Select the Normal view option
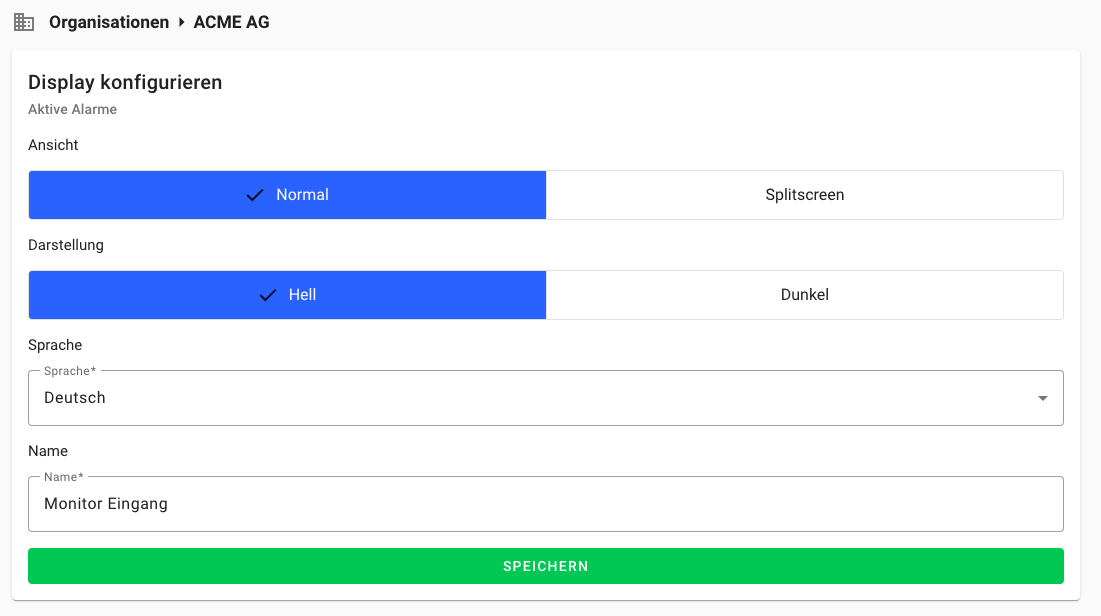The width and height of the screenshot is (1101, 616). pos(287,195)
